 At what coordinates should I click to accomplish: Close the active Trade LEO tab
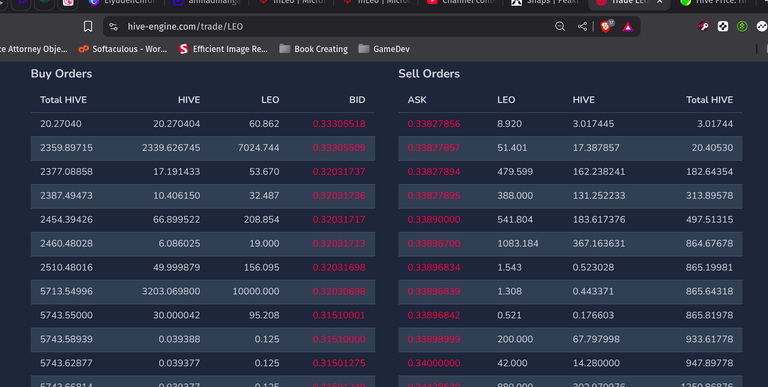coord(660,2)
